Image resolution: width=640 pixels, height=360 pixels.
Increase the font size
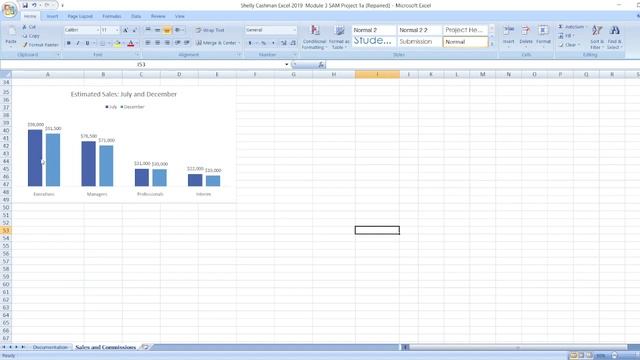click(125, 30)
